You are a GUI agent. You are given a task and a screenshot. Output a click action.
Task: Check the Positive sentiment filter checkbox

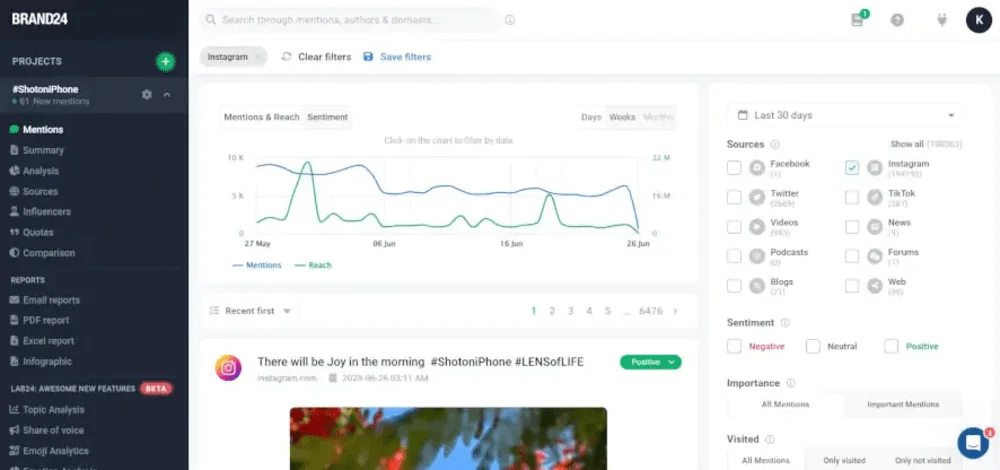(x=891, y=346)
